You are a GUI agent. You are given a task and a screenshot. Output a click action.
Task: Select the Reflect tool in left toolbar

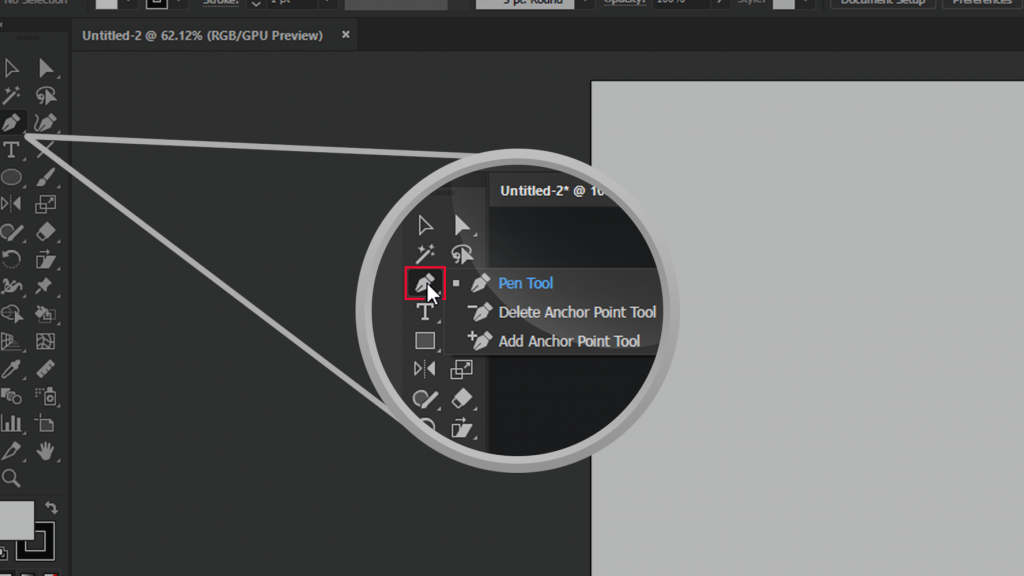pyautogui.click(x=12, y=204)
